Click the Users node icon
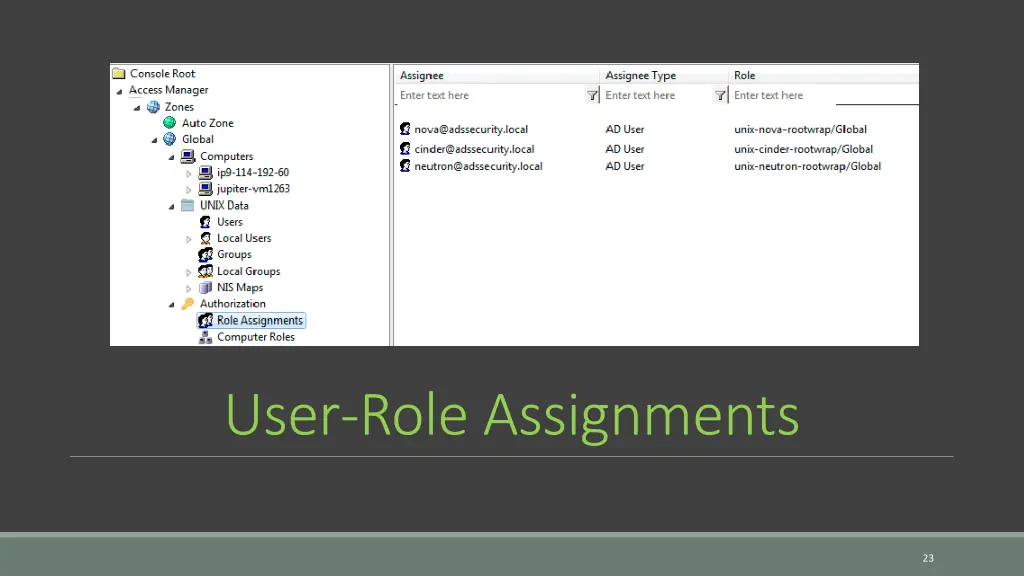Viewport: 1024px width, 576px height. click(x=205, y=222)
